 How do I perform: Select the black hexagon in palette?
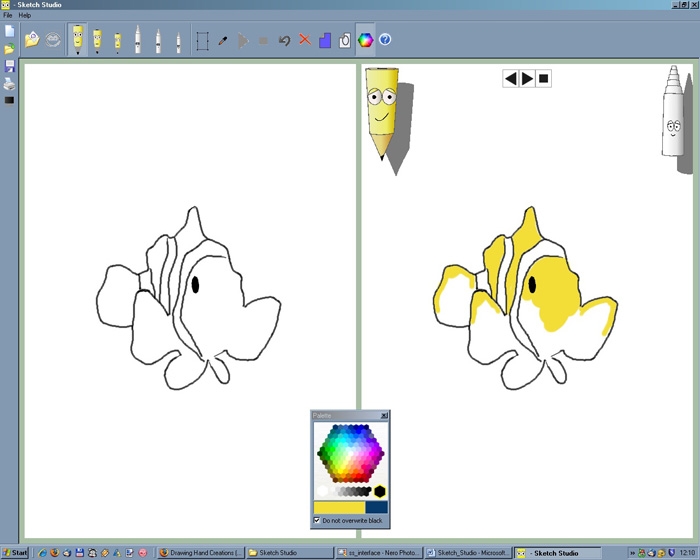[380, 491]
